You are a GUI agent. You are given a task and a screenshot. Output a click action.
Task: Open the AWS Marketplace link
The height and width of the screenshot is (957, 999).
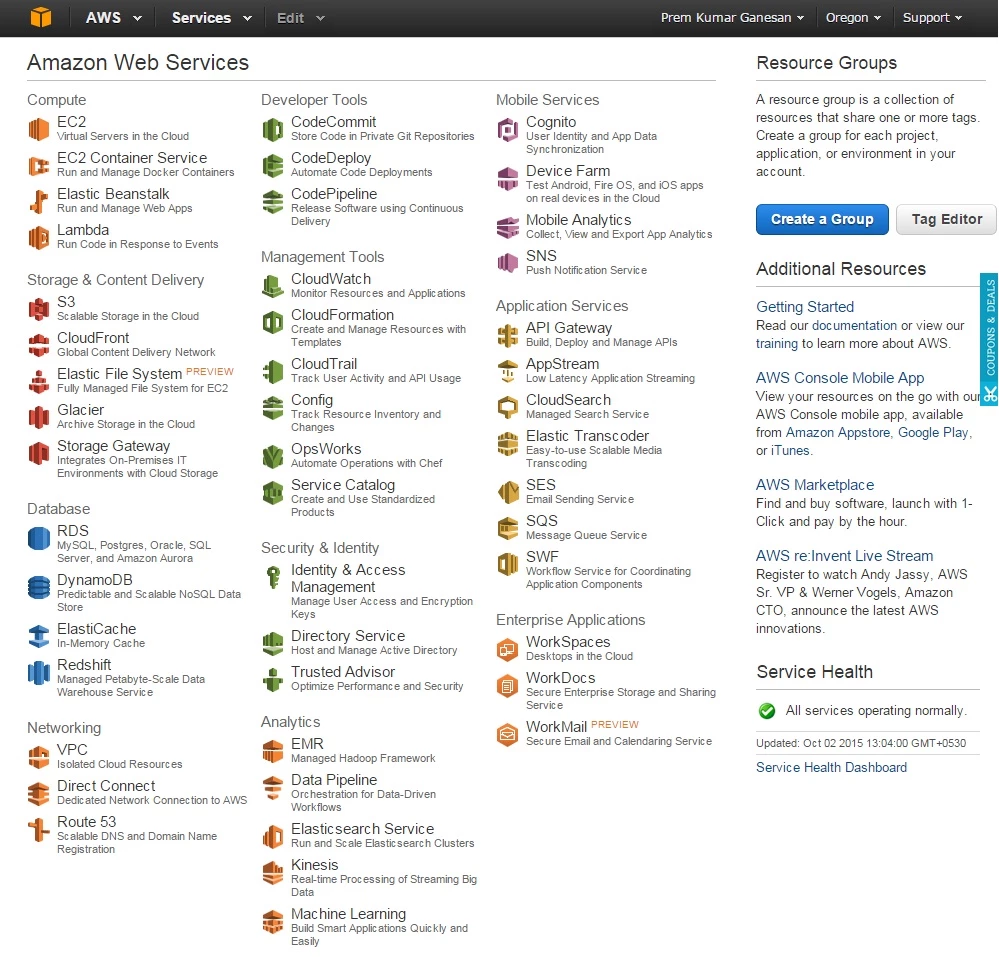(x=815, y=485)
